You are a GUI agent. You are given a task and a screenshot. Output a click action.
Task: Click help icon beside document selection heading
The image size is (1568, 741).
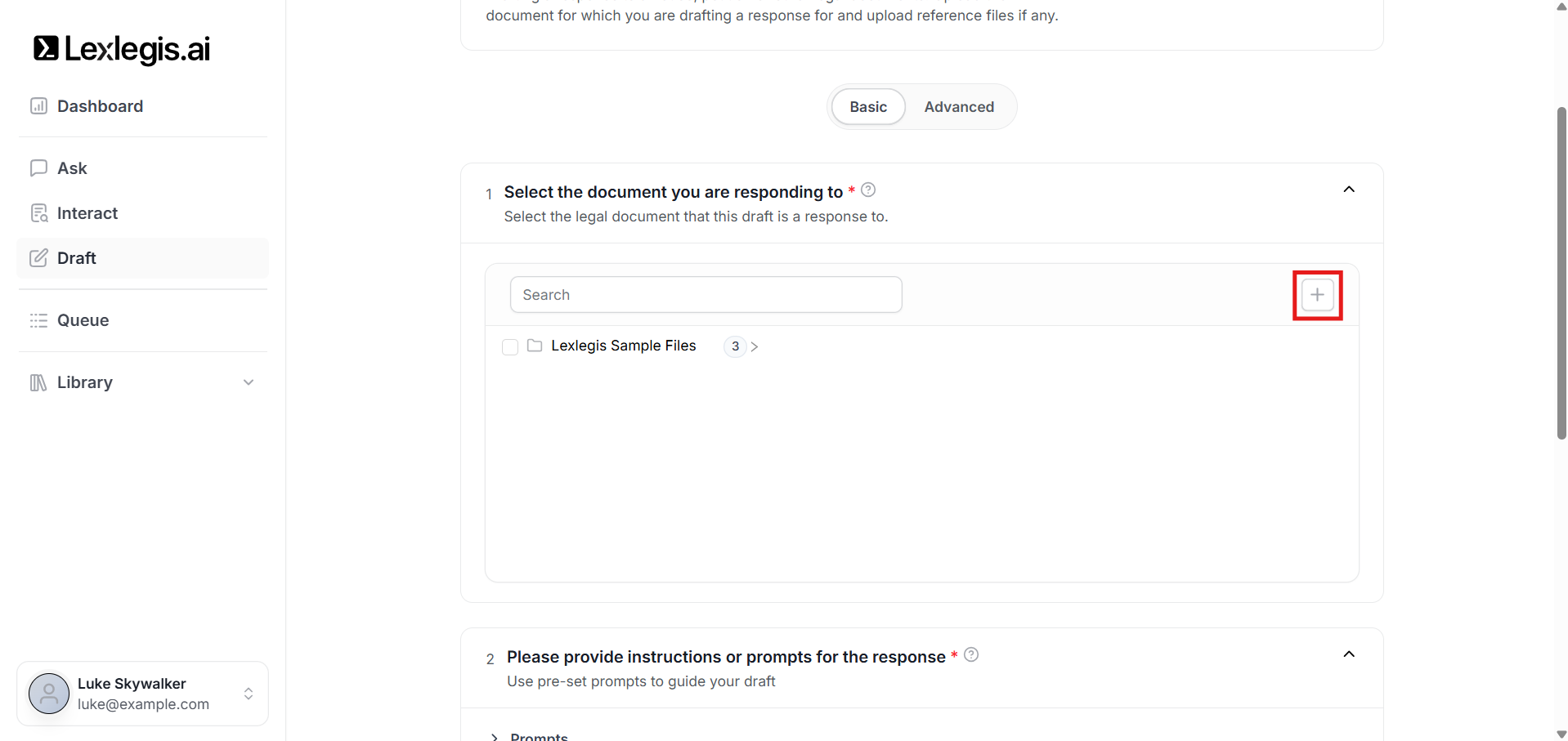[868, 190]
